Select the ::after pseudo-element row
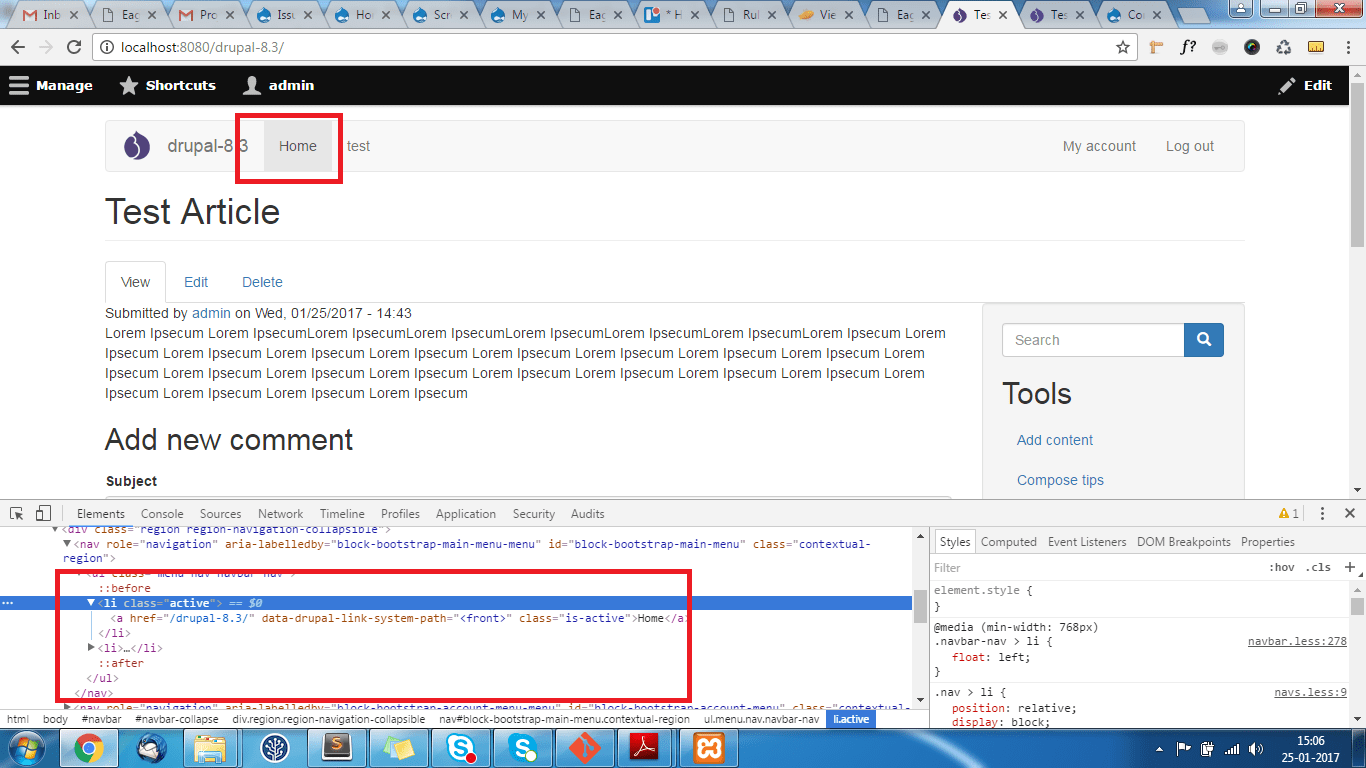The image size is (1366, 768). pos(121,663)
